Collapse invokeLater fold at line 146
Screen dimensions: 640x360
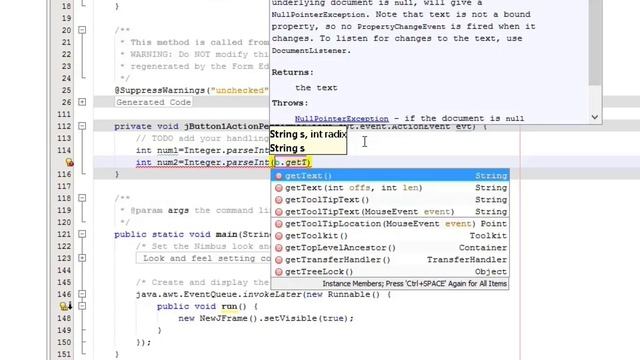[82, 294]
